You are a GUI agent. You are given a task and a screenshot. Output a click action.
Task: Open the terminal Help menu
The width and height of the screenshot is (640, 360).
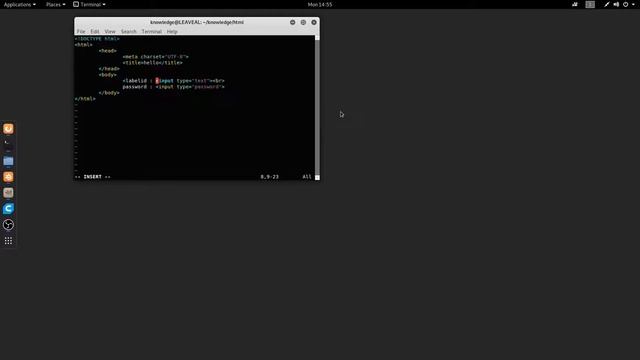pos(172,31)
